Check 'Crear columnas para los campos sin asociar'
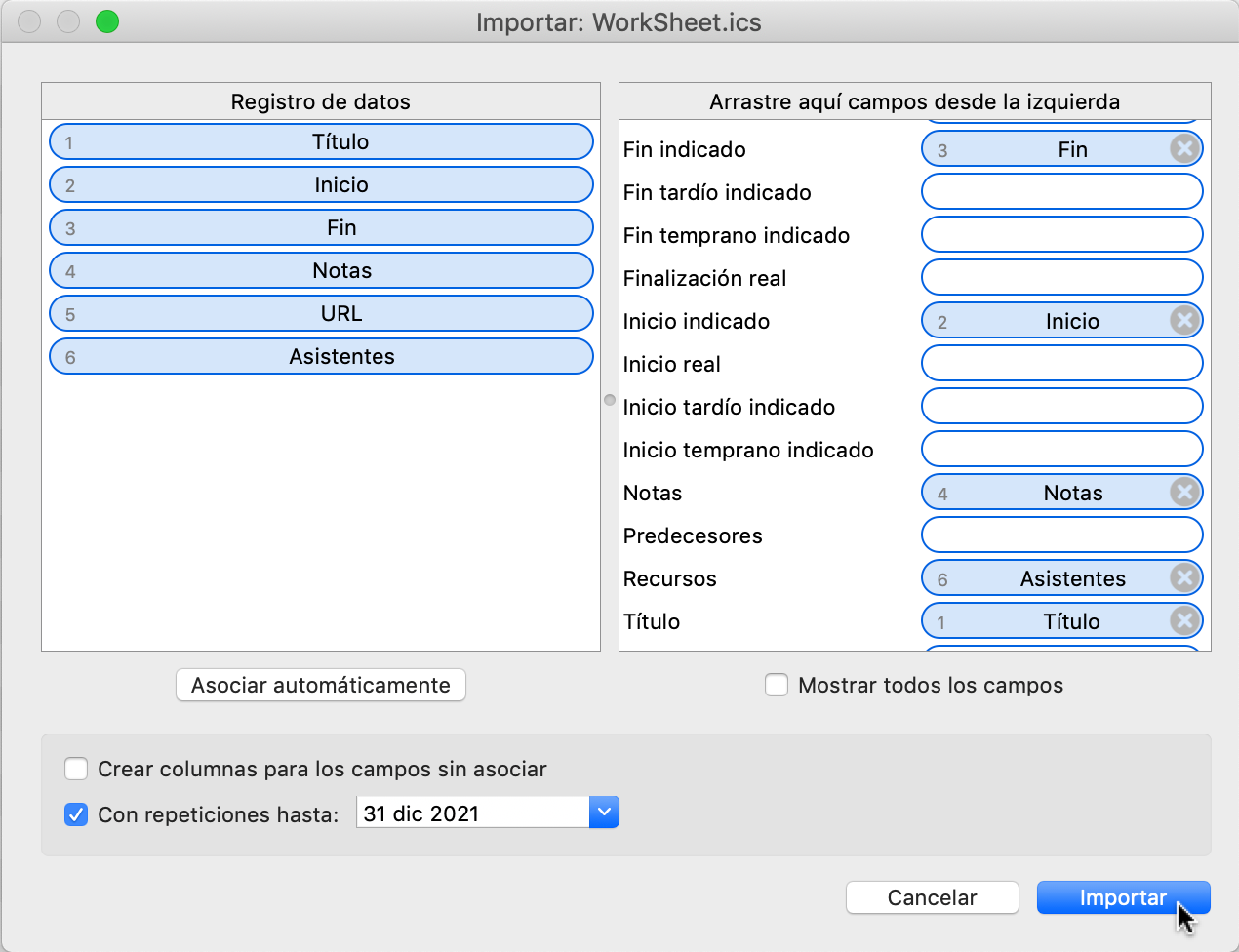This screenshot has width=1239, height=952. coord(76,769)
